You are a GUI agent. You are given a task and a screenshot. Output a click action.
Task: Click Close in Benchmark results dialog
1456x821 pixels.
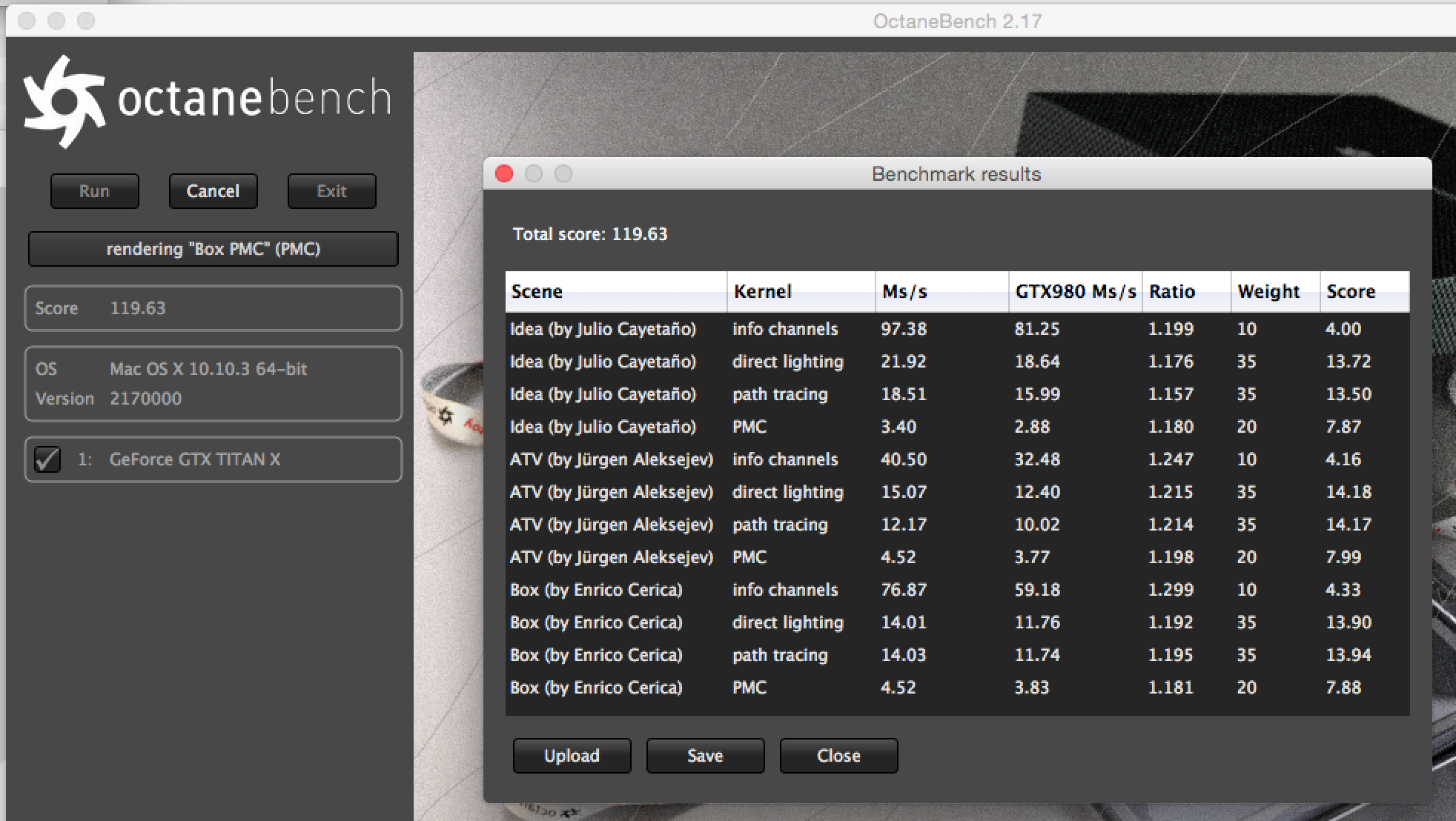click(x=838, y=756)
